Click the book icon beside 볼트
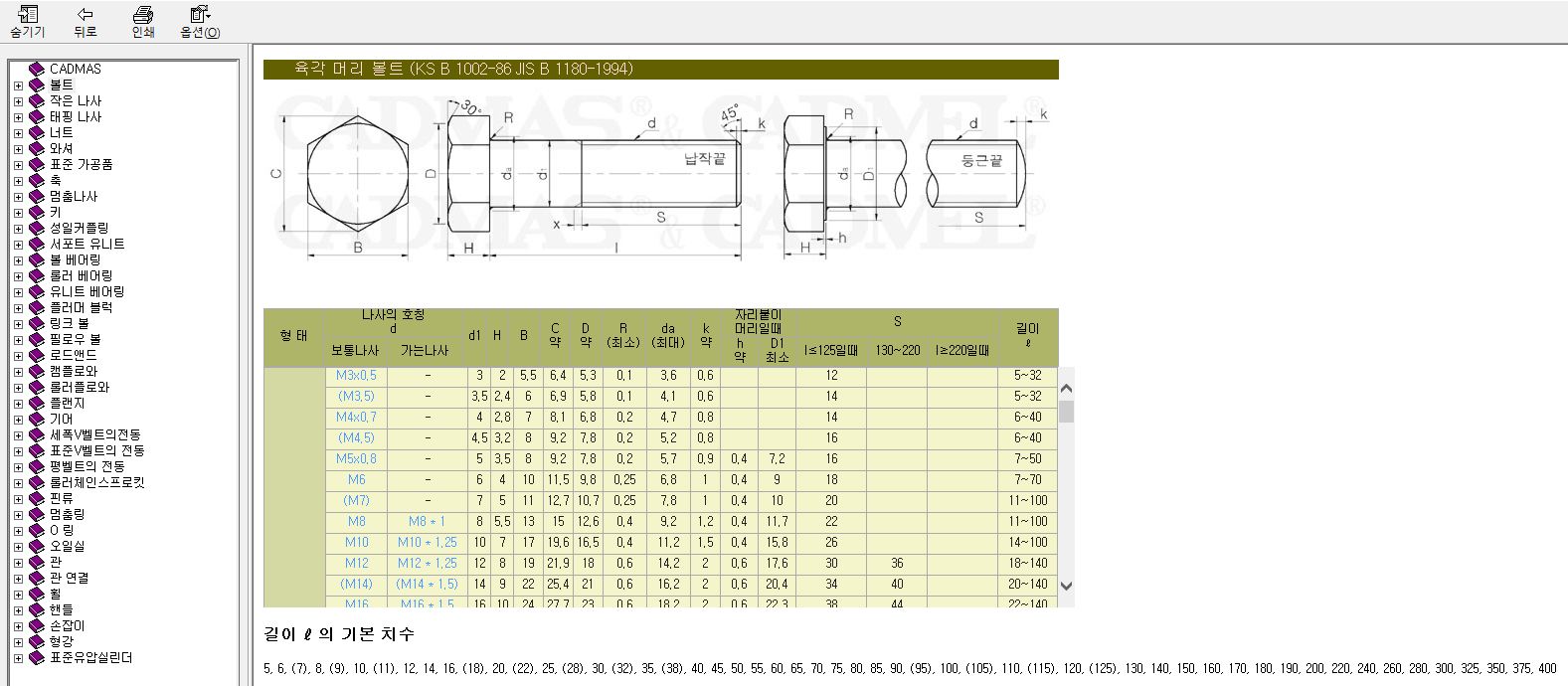Viewport: 1568px width, 686px height. point(37,85)
